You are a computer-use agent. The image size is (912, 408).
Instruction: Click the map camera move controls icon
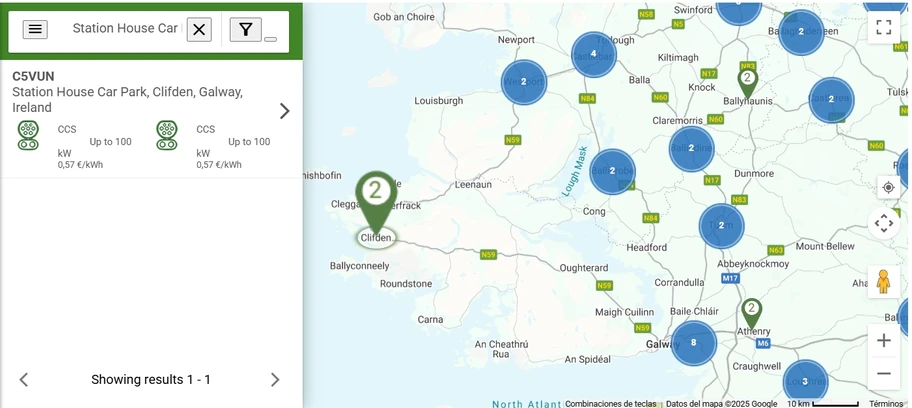[883, 223]
